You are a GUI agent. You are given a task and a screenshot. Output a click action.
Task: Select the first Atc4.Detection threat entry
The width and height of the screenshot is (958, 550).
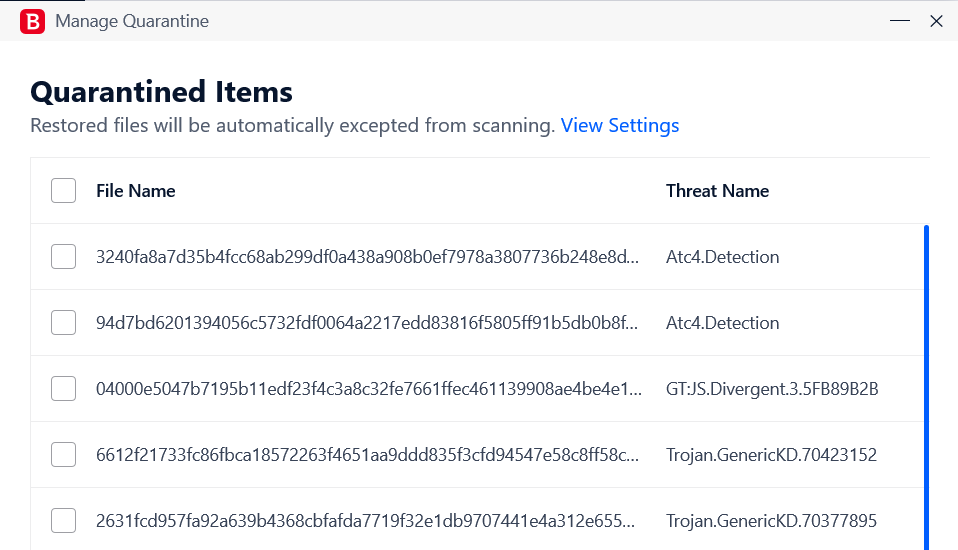pos(722,257)
